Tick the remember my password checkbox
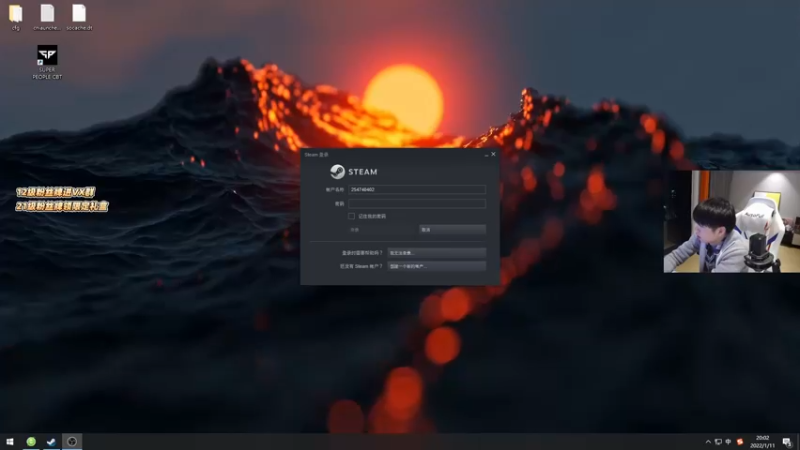The height and width of the screenshot is (450, 800). click(x=352, y=216)
